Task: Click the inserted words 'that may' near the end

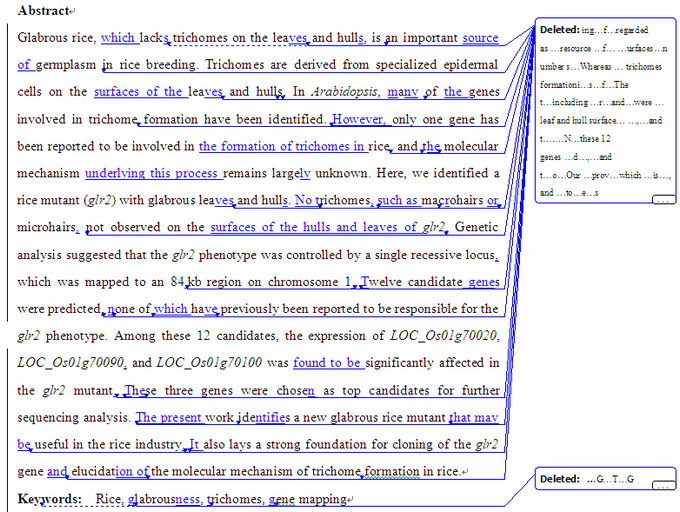Action: [473, 417]
